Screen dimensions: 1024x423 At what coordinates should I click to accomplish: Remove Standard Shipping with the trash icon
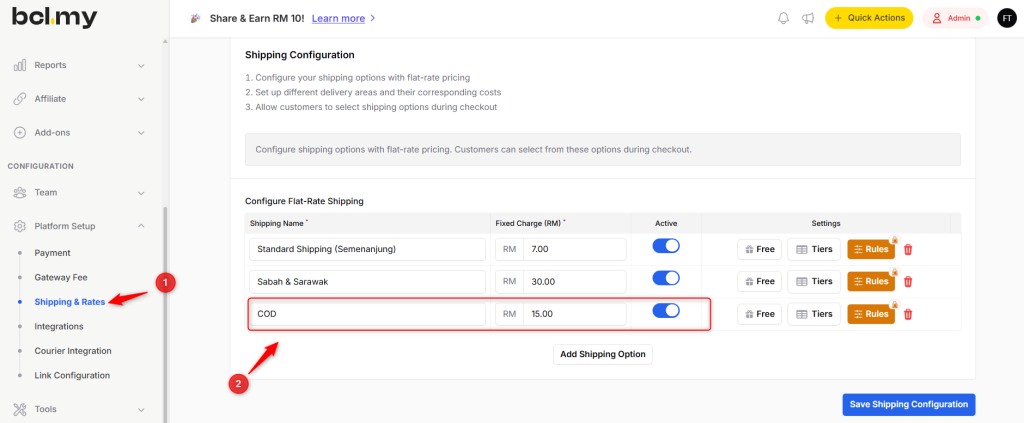(x=908, y=249)
